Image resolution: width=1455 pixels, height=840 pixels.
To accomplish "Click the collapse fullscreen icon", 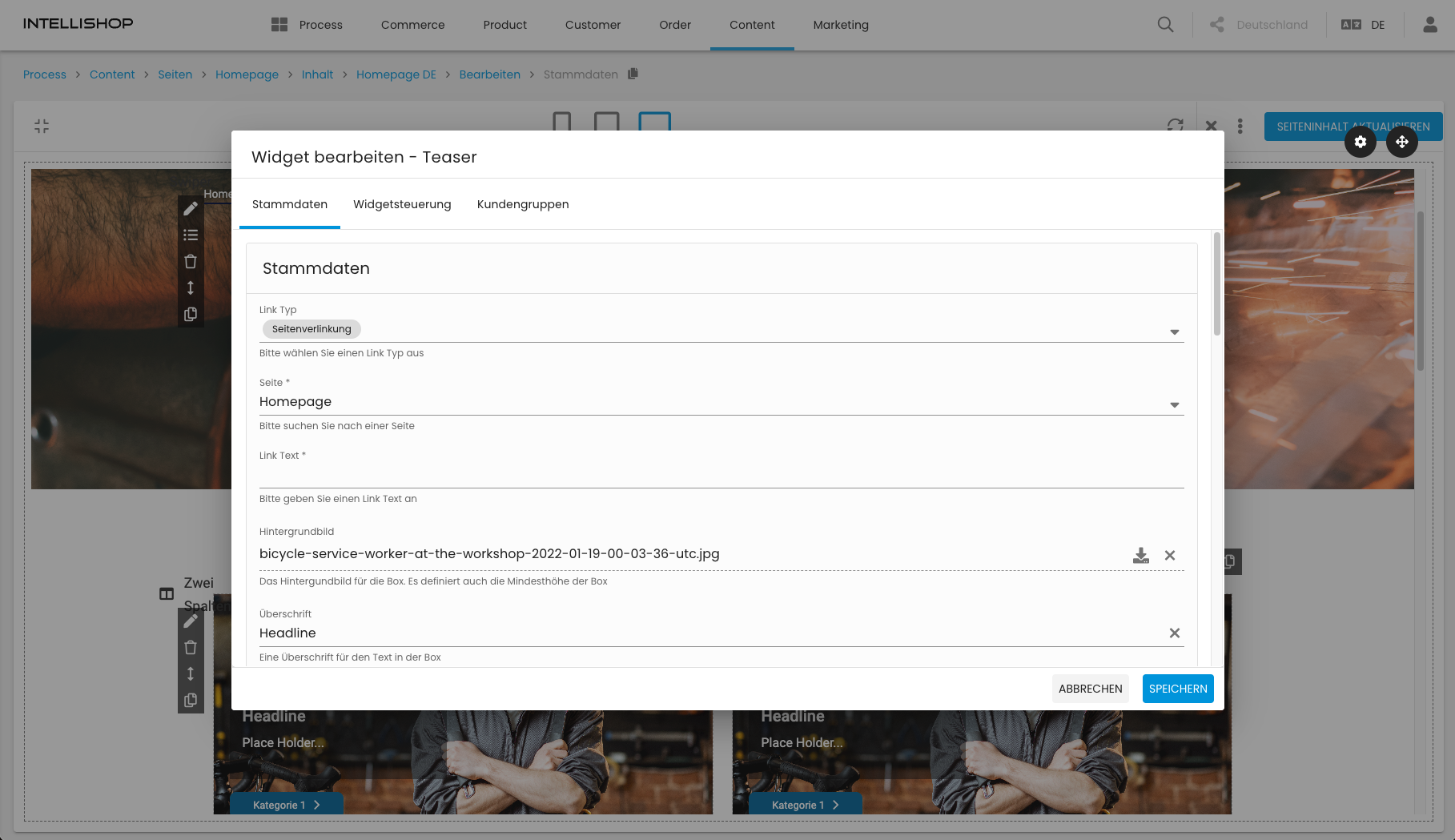I will (42, 126).
